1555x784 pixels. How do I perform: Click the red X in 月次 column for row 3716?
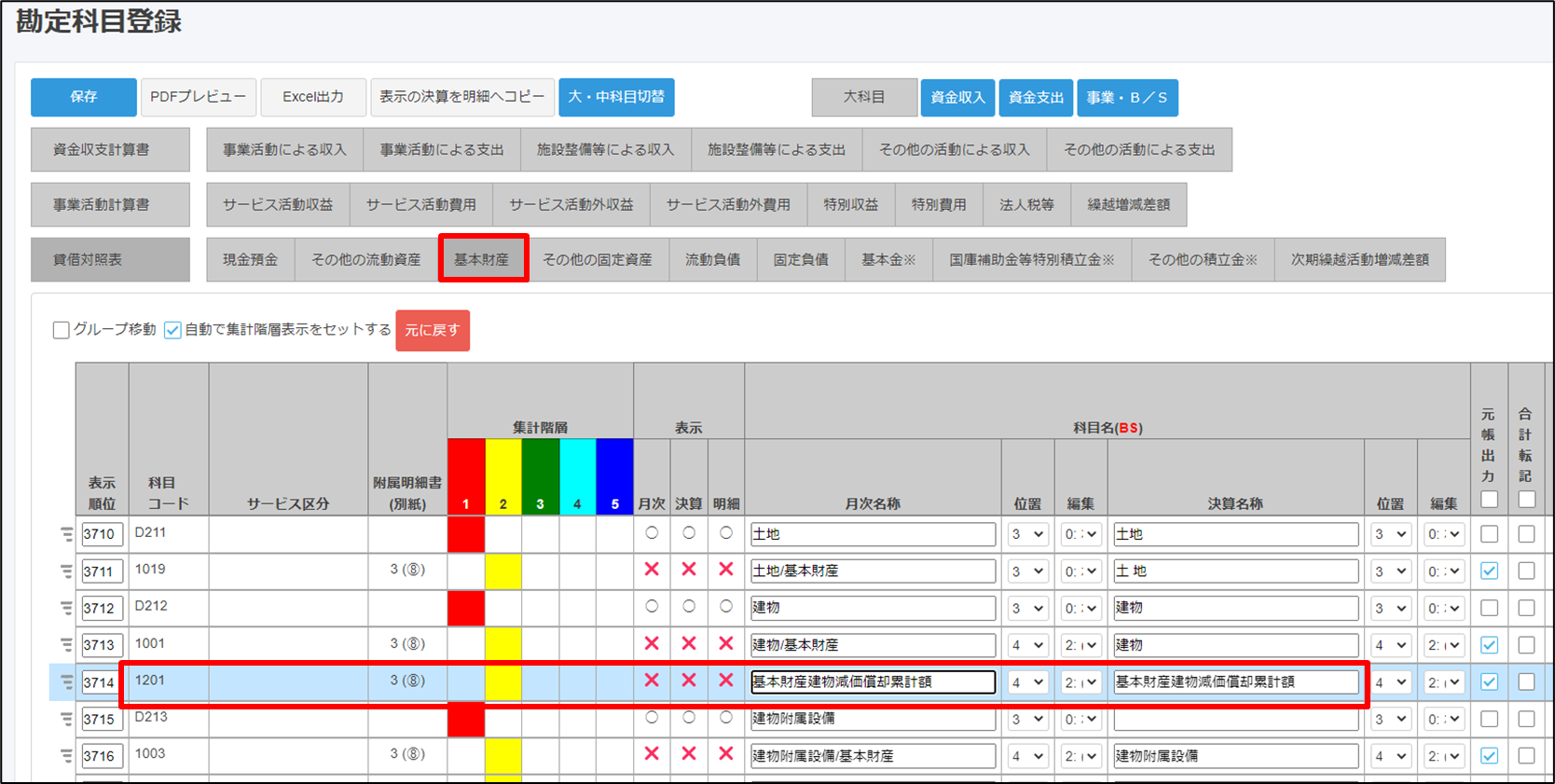click(x=652, y=754)
